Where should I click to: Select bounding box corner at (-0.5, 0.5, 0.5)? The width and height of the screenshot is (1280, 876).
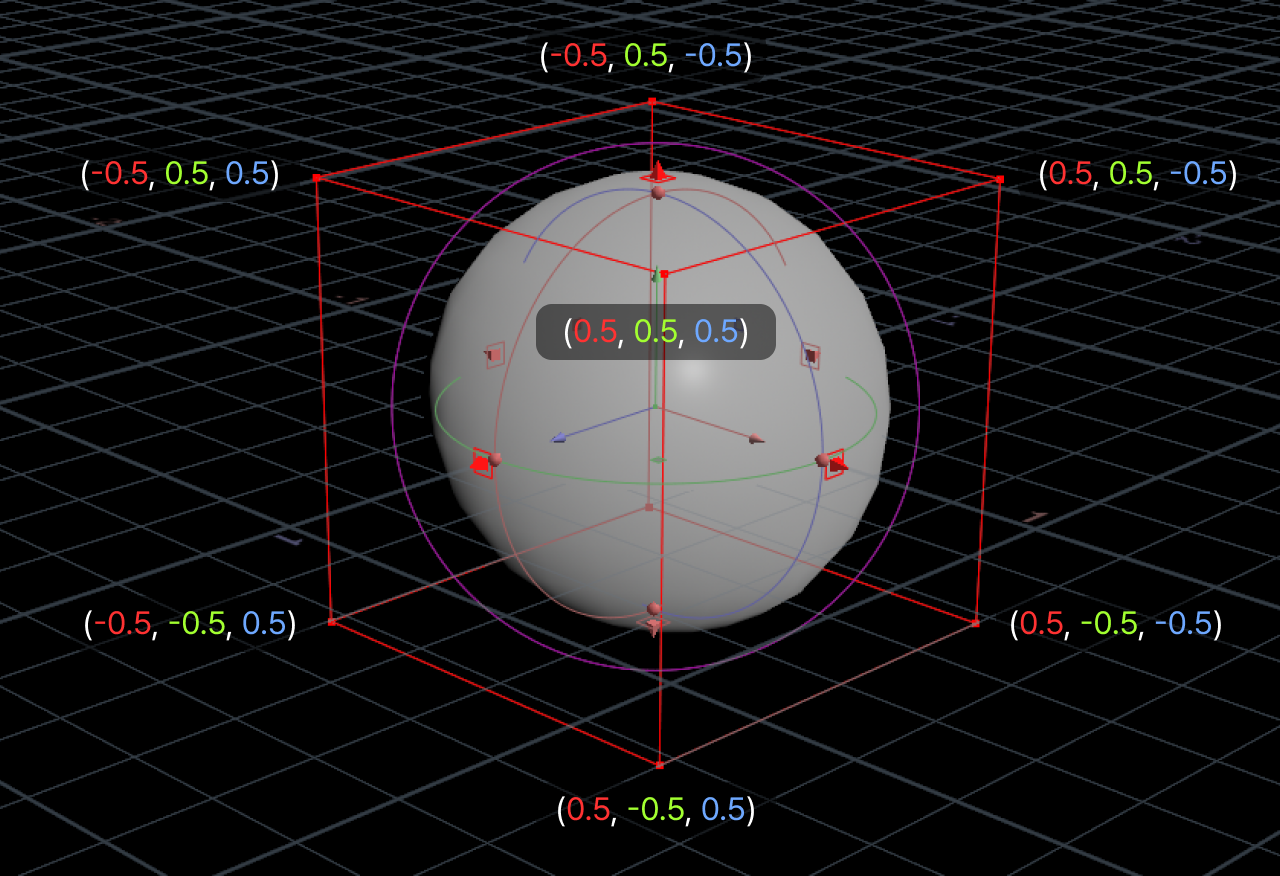[316, 177]
